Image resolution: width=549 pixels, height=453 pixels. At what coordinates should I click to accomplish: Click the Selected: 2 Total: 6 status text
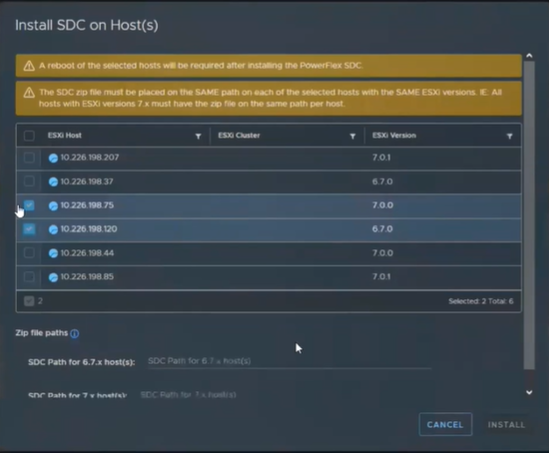(x=481, y=301)
